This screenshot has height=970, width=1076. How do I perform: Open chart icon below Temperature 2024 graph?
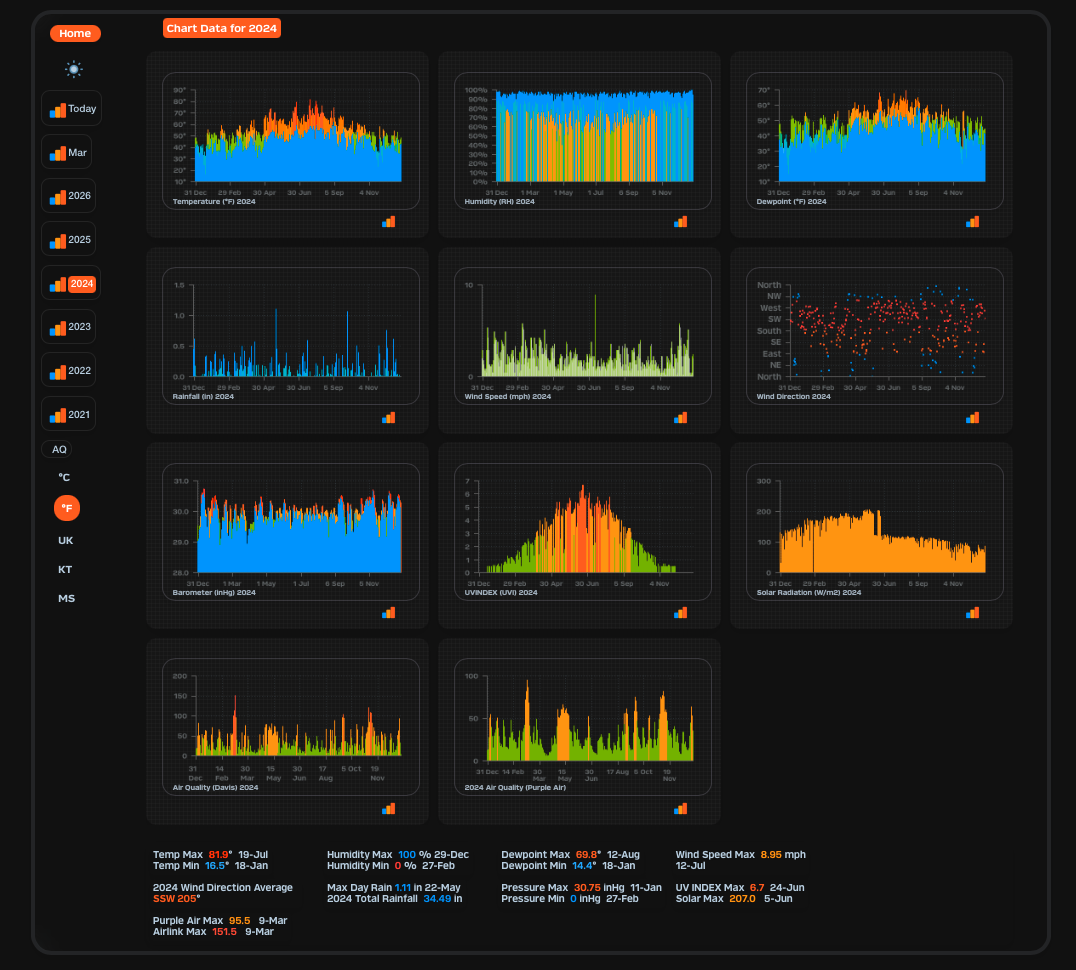388,222
